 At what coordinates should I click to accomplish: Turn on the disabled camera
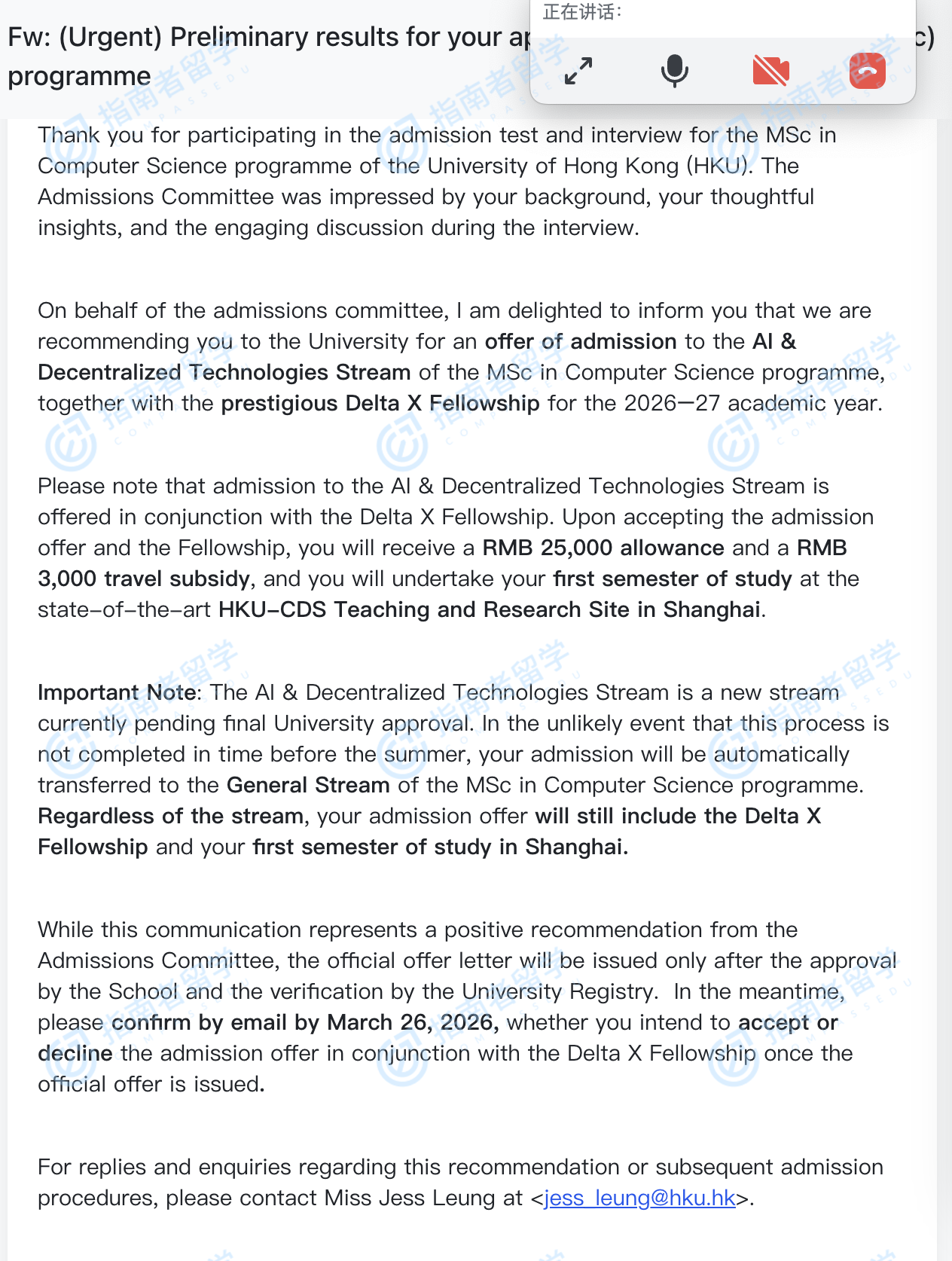pyautogui.click(x=770, y=71)
